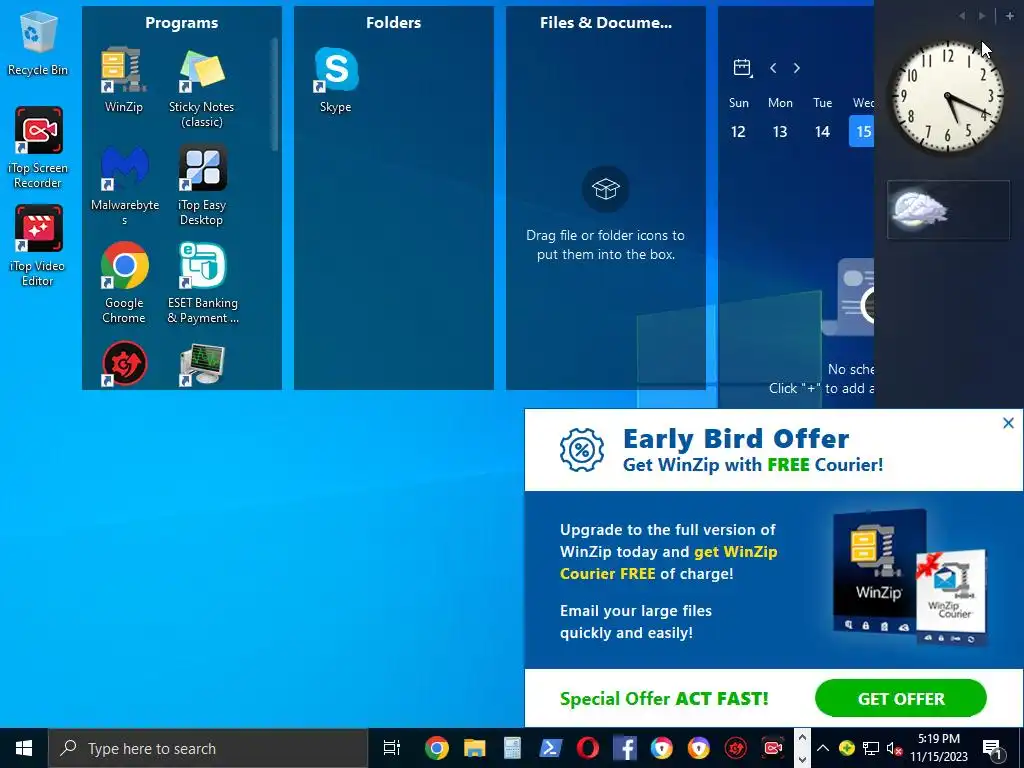Screen dimensions: 1024x768
Task: Close the WinZip Early Bird Offer popup
Action: coord(1008,423)
